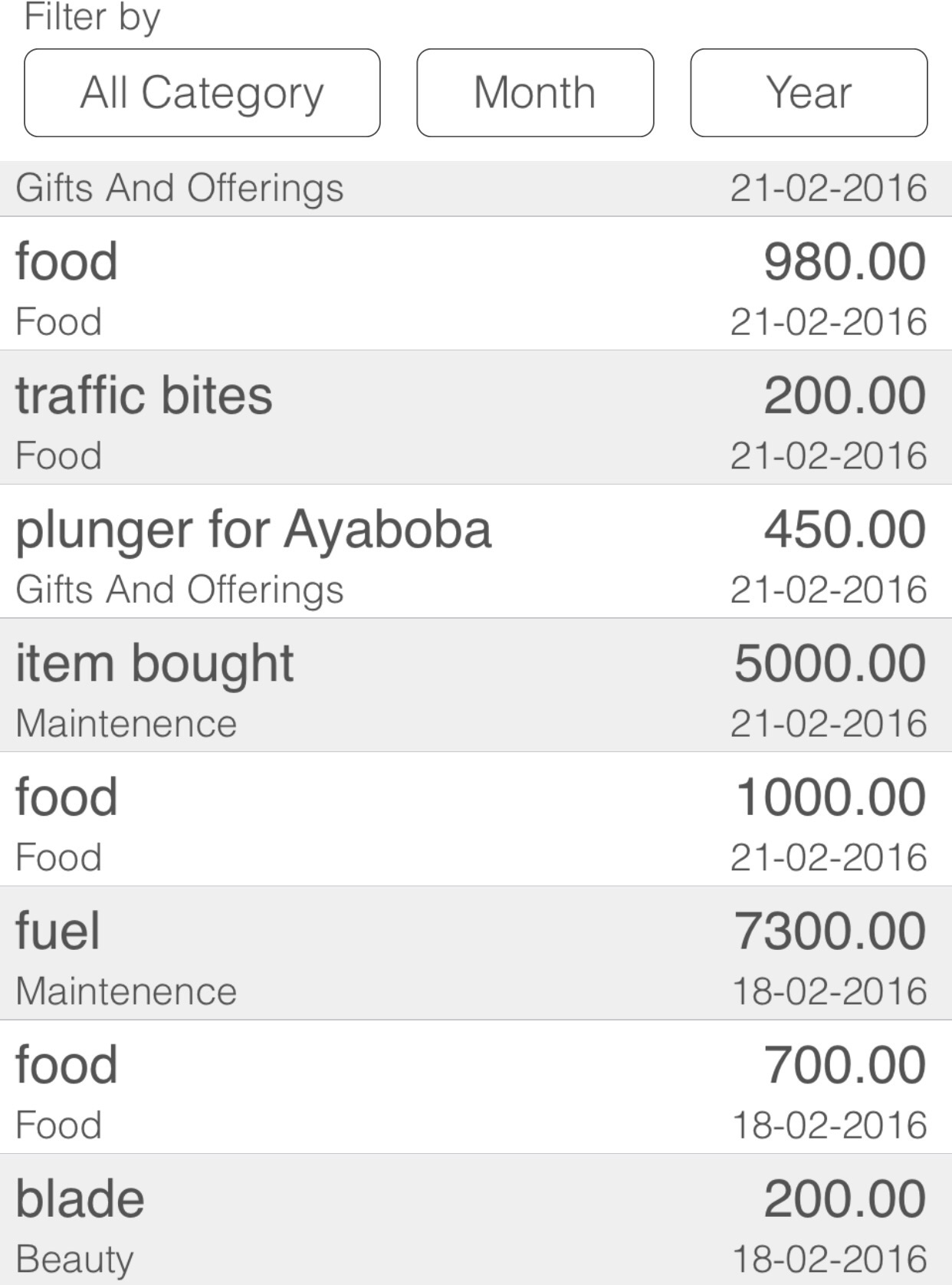Click the 450.00 amount
This screenshot has width=952, height=1285.
pyautogui.click(x=844, y=529)
